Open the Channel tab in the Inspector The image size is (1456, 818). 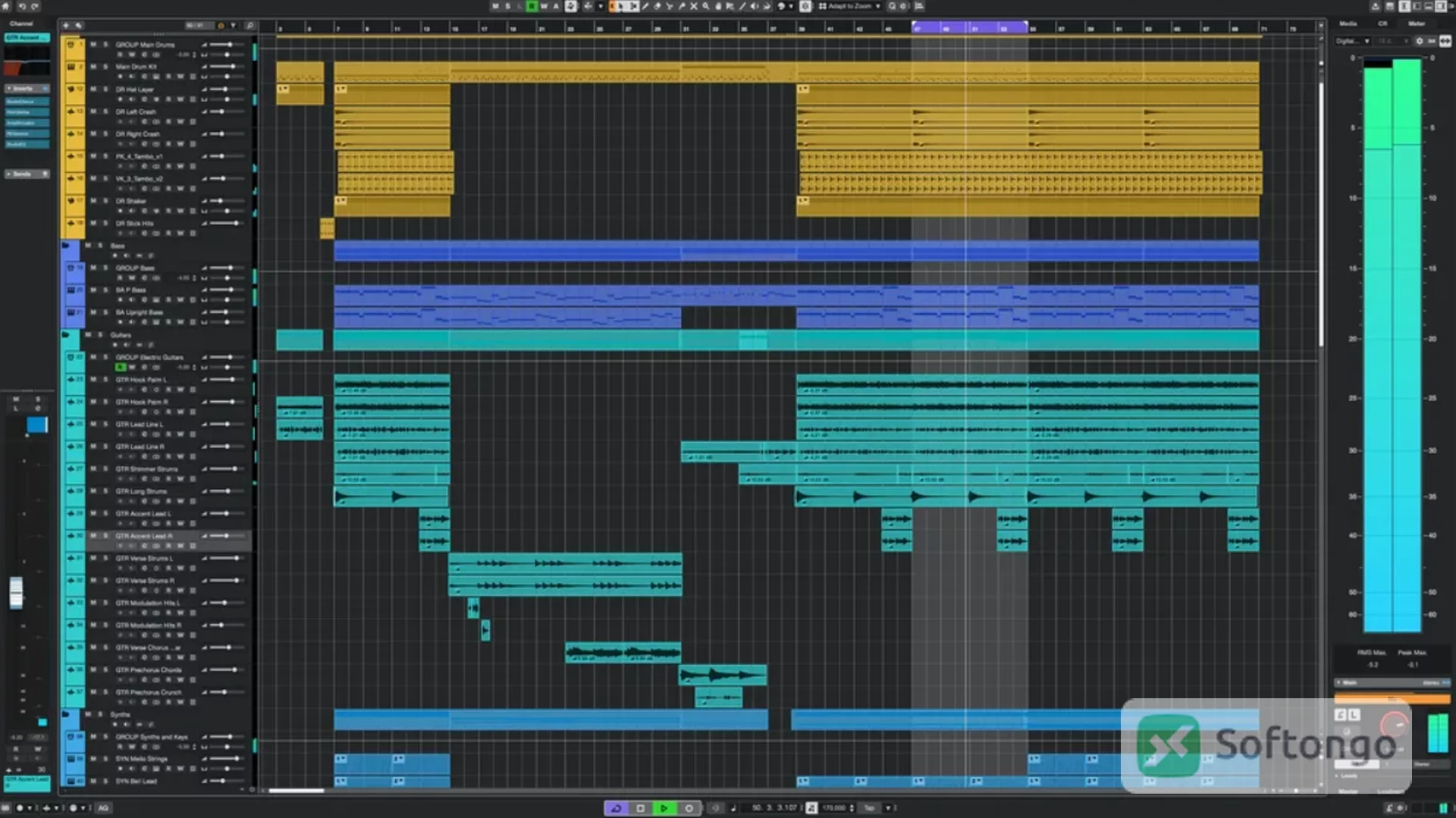(x=20, y=24)
